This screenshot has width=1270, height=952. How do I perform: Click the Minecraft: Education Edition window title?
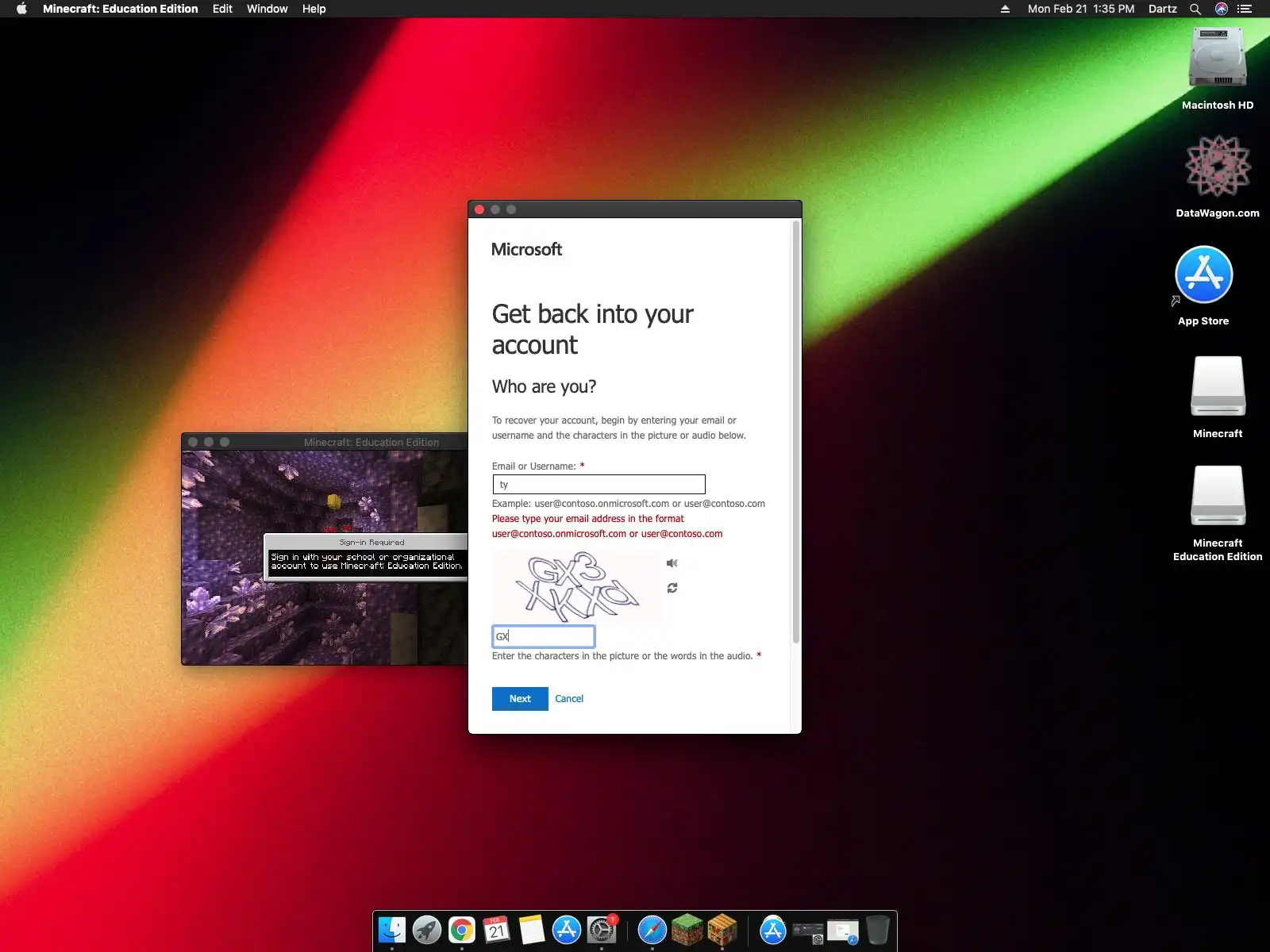(x=371, y=443)
